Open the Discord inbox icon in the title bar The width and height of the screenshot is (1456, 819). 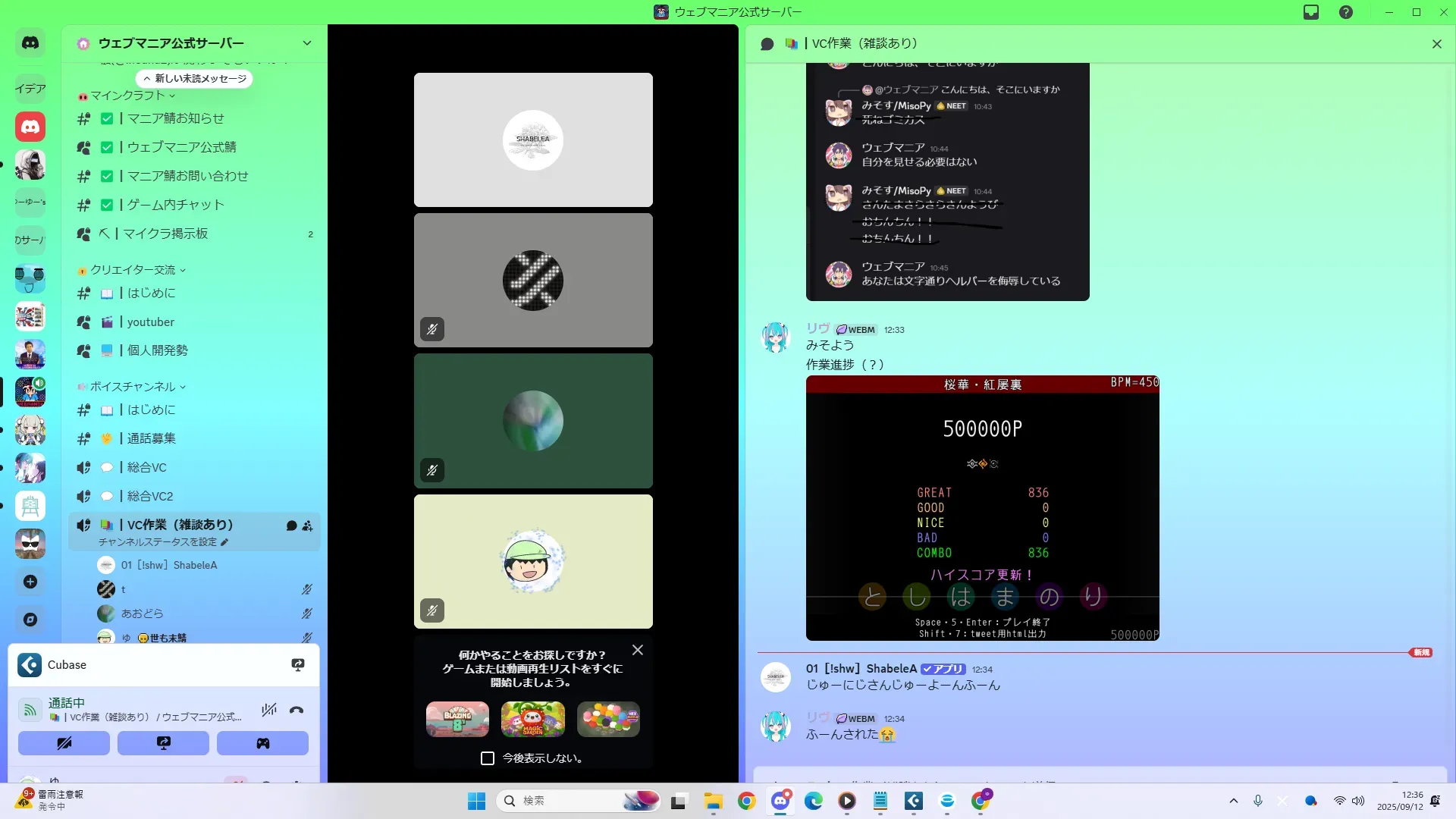click(x=1311, y=12)
